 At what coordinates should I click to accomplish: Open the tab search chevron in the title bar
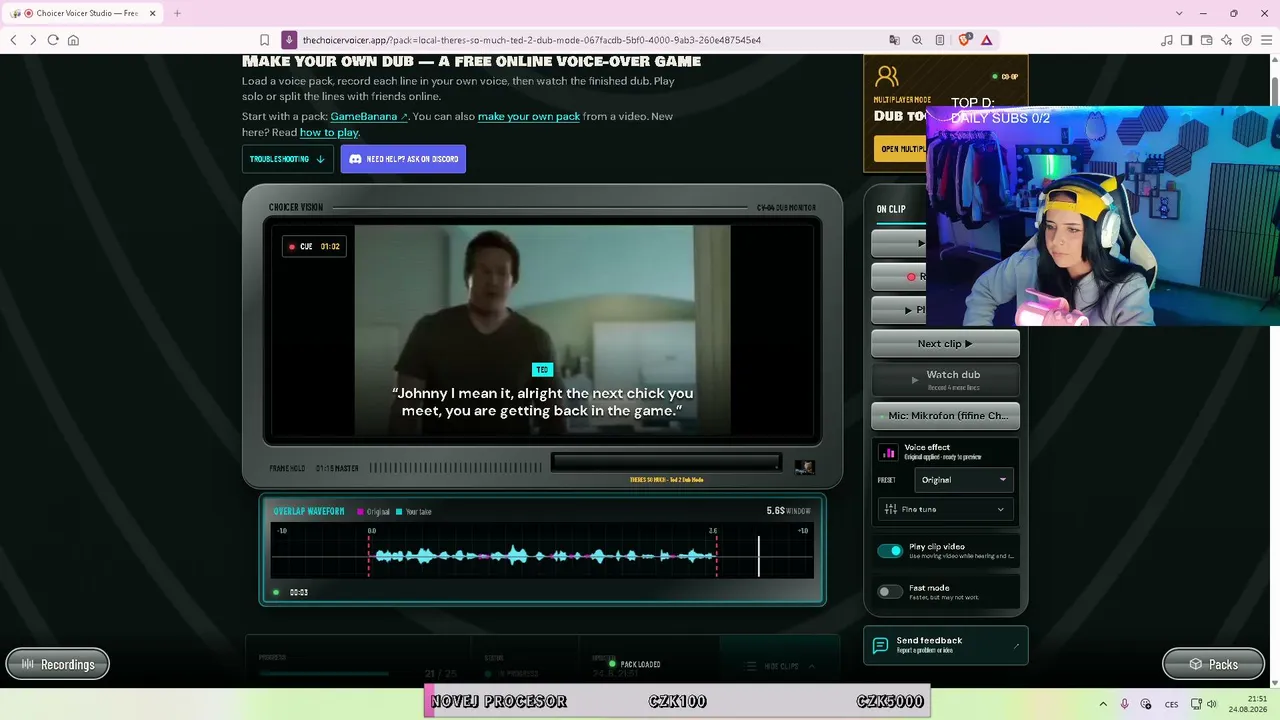tap(1179, 13)
